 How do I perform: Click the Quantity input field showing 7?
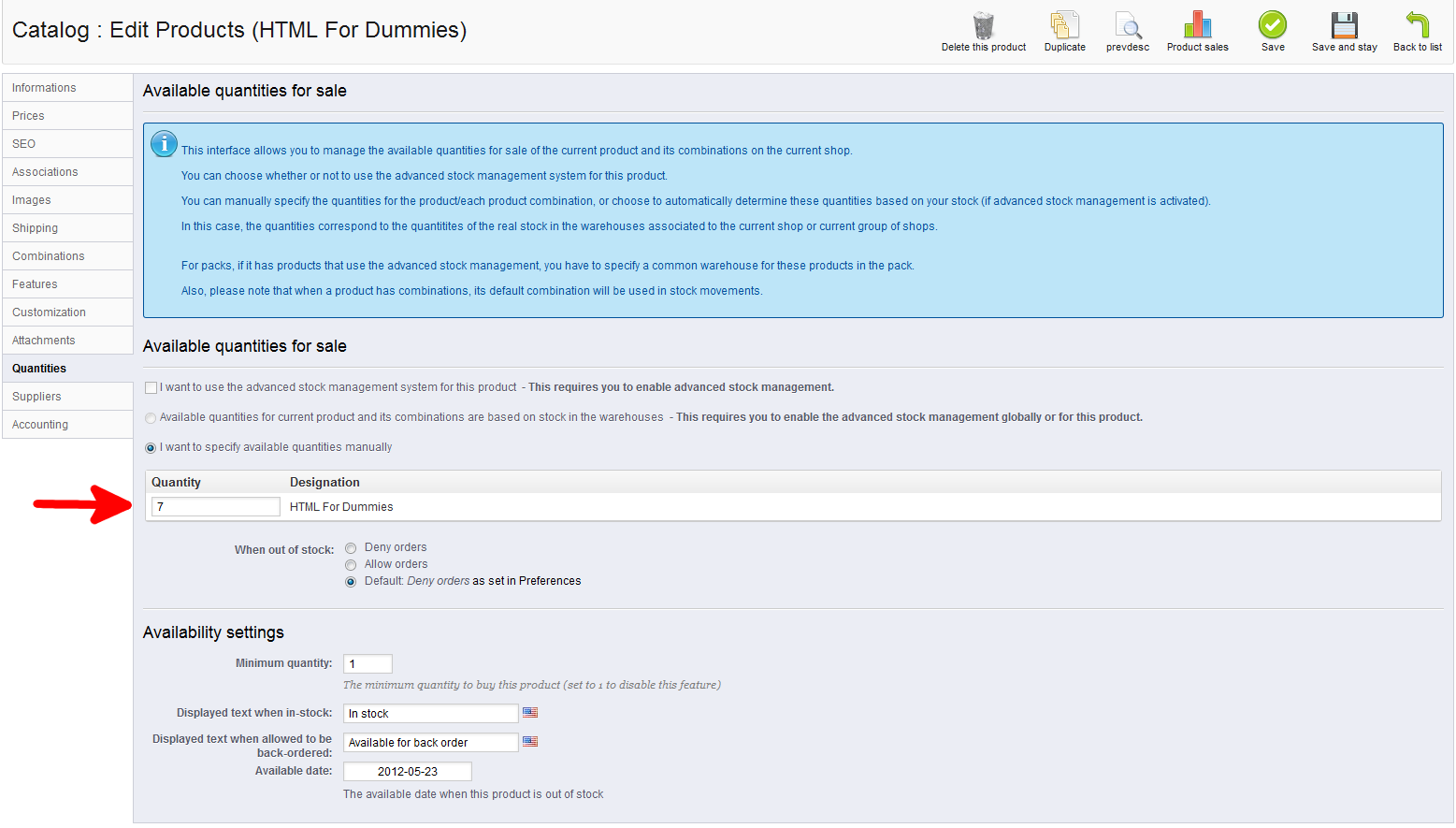[215, 507]
